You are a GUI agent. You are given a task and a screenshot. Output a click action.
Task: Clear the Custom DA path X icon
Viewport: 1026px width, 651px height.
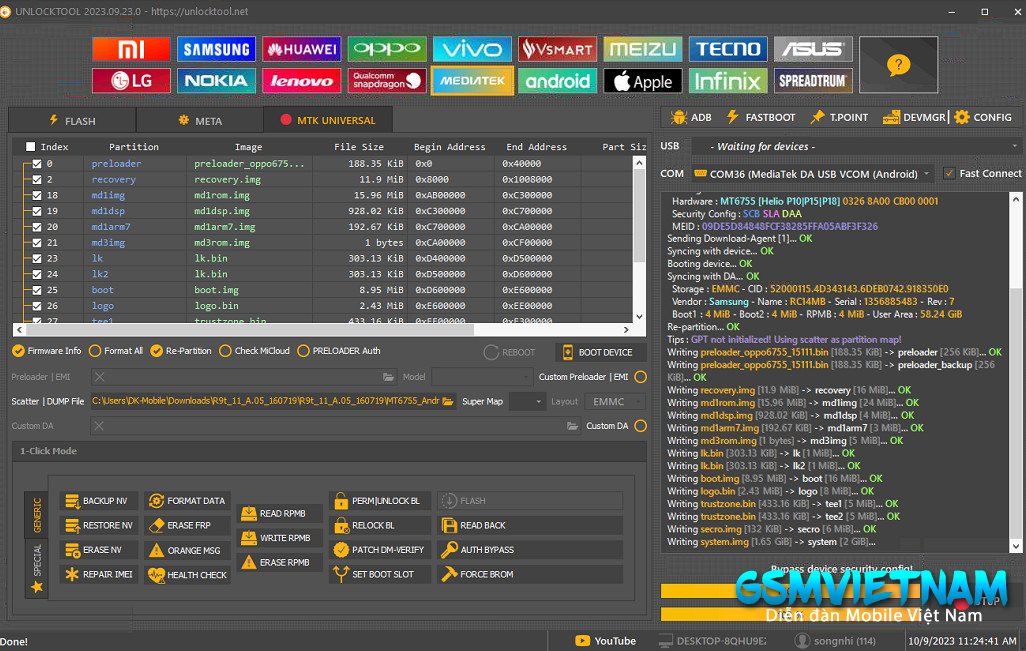click(x=99, y=426)
